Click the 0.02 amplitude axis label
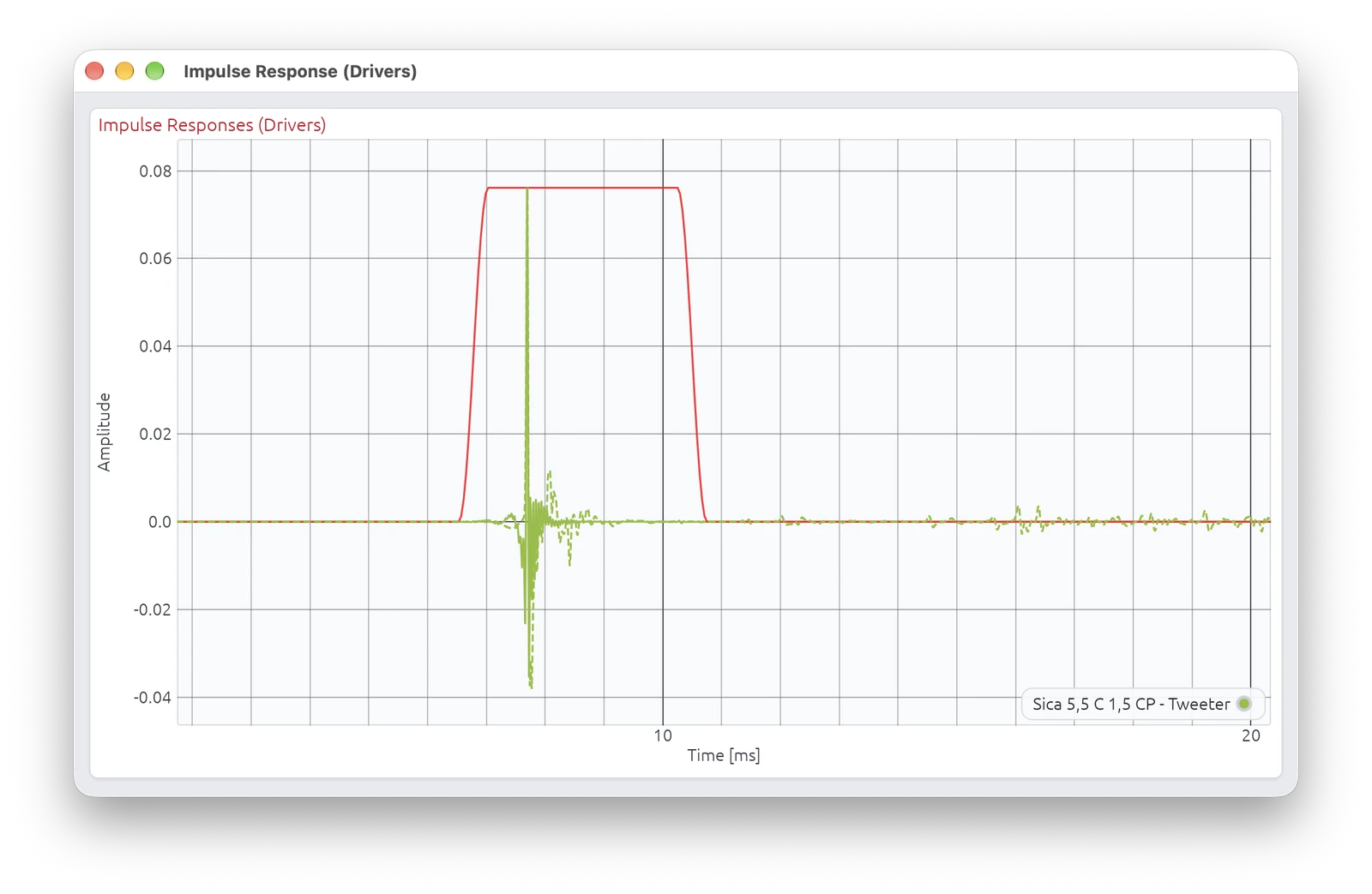1372x894 pixels. click(x=155, y=434)
